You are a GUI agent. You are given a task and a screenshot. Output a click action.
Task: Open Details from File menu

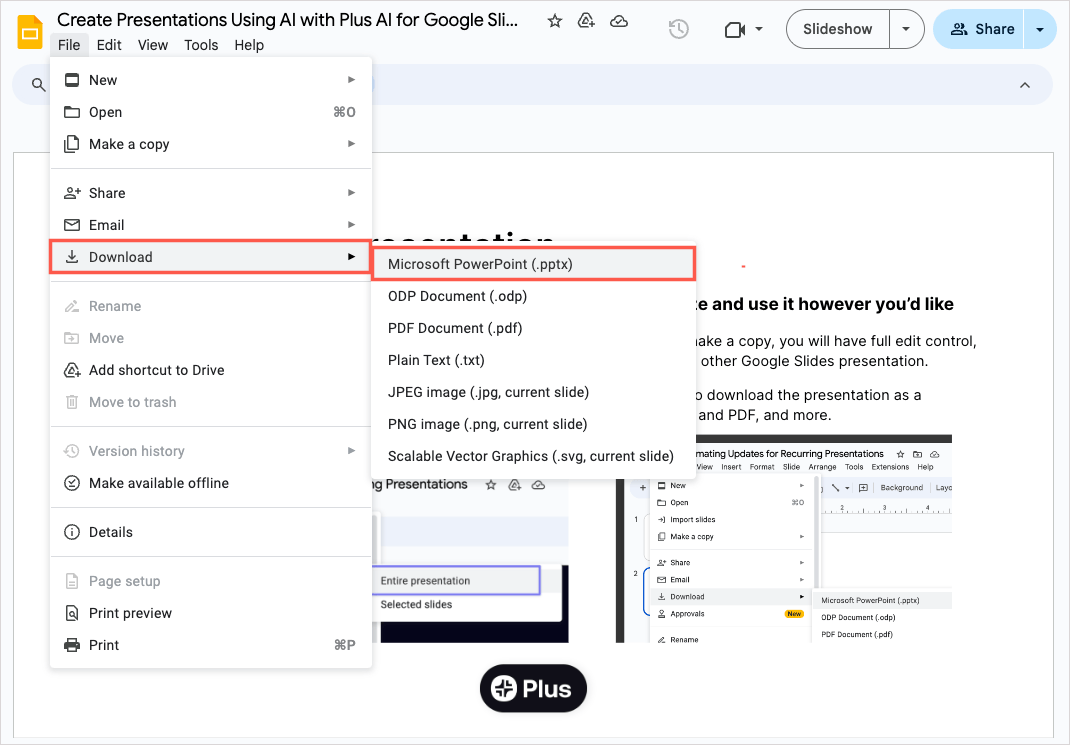[211, 532]
